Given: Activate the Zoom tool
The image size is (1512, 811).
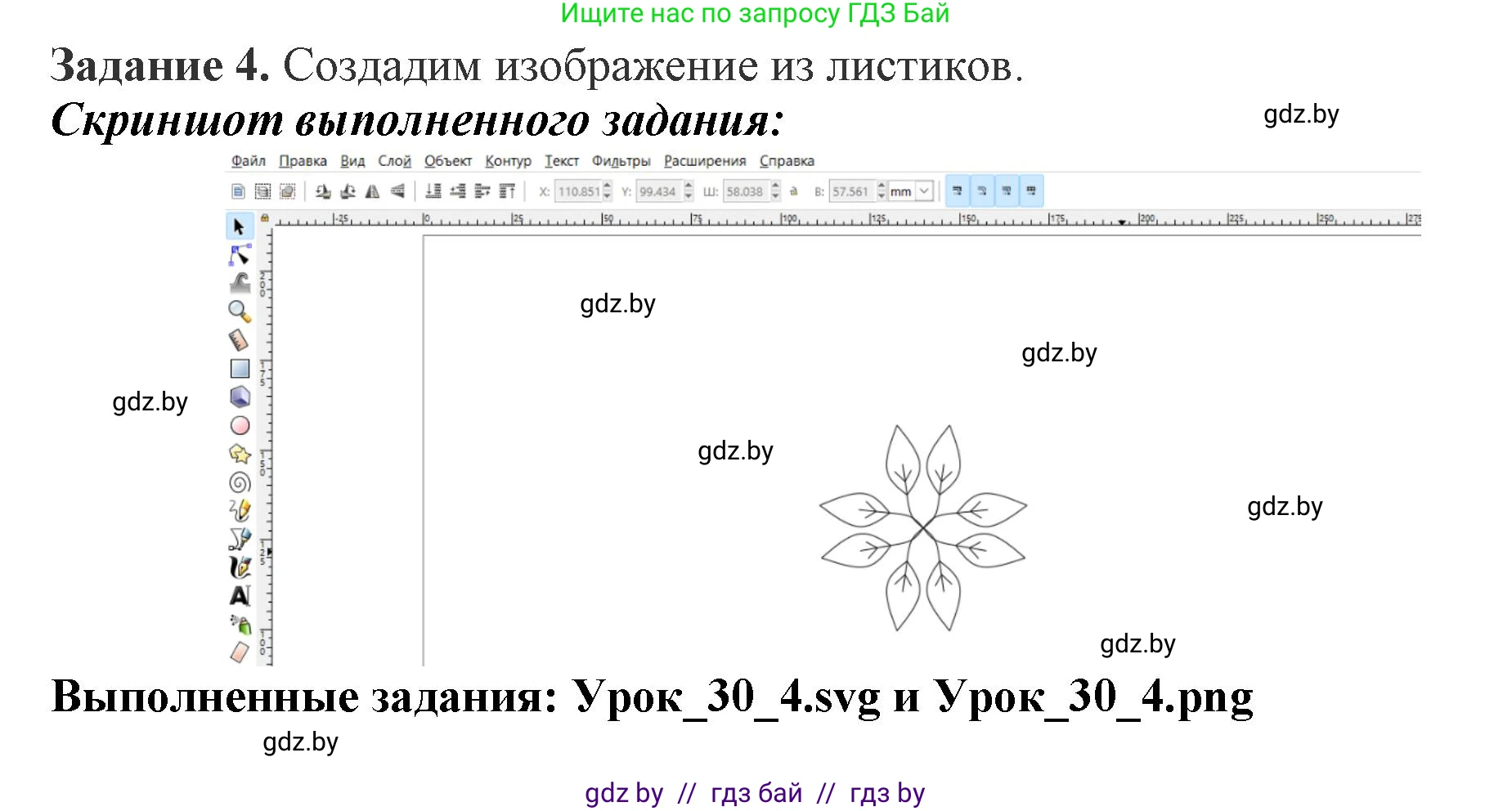Looking at the screenshot, I should (239, 308).
